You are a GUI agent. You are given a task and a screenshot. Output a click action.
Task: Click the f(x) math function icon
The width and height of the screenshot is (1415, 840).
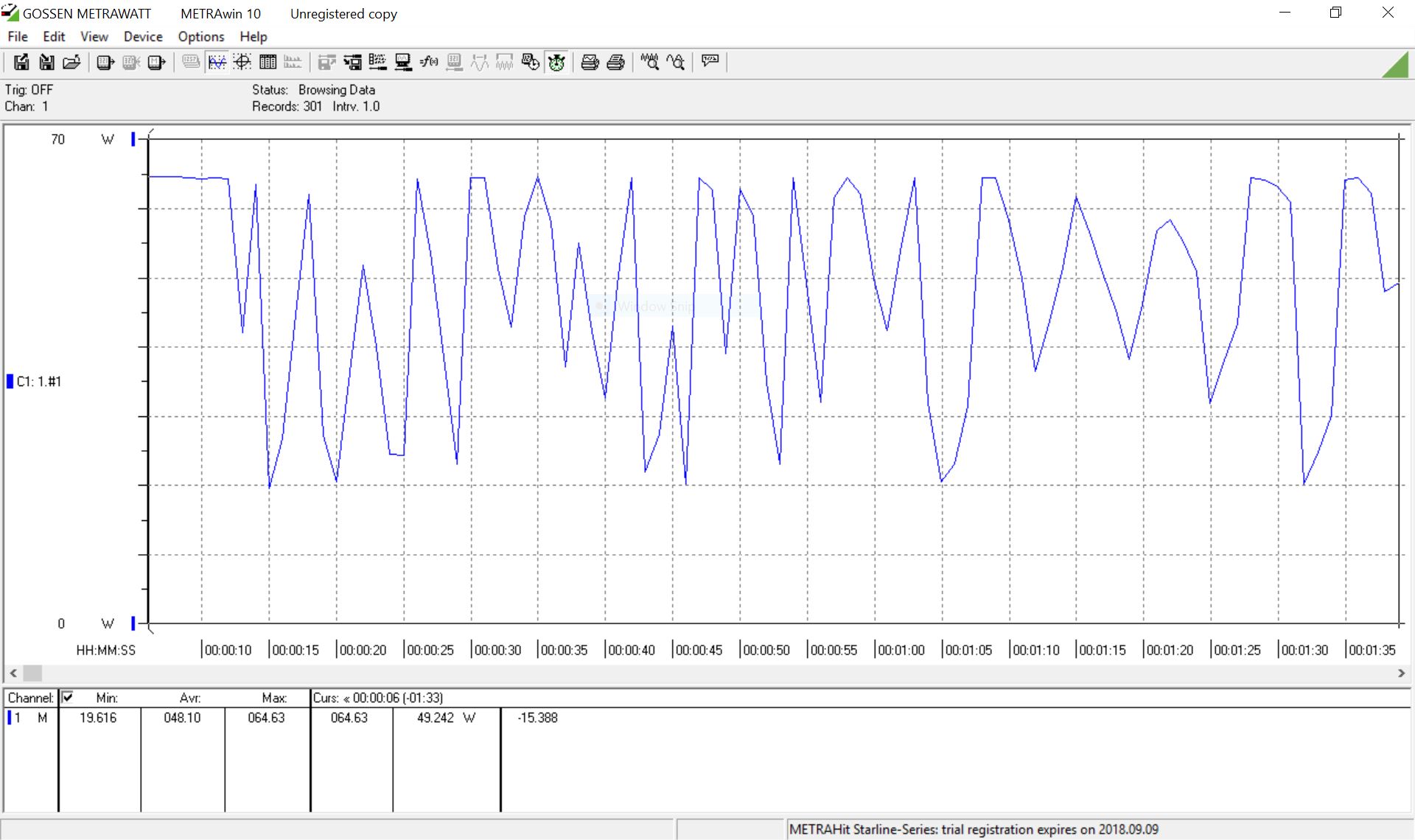click(x=428, y=63)
